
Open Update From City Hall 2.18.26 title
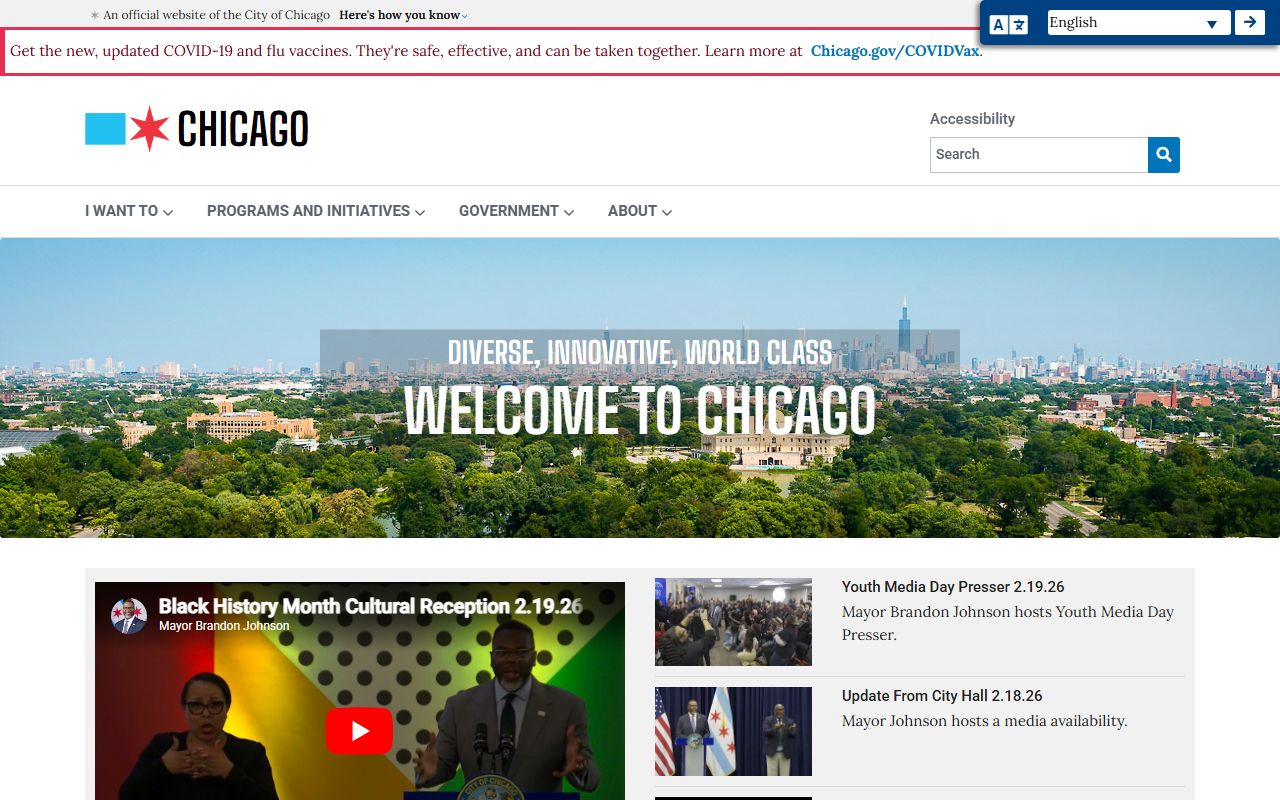pyautogui.click(x=942, y=696)
